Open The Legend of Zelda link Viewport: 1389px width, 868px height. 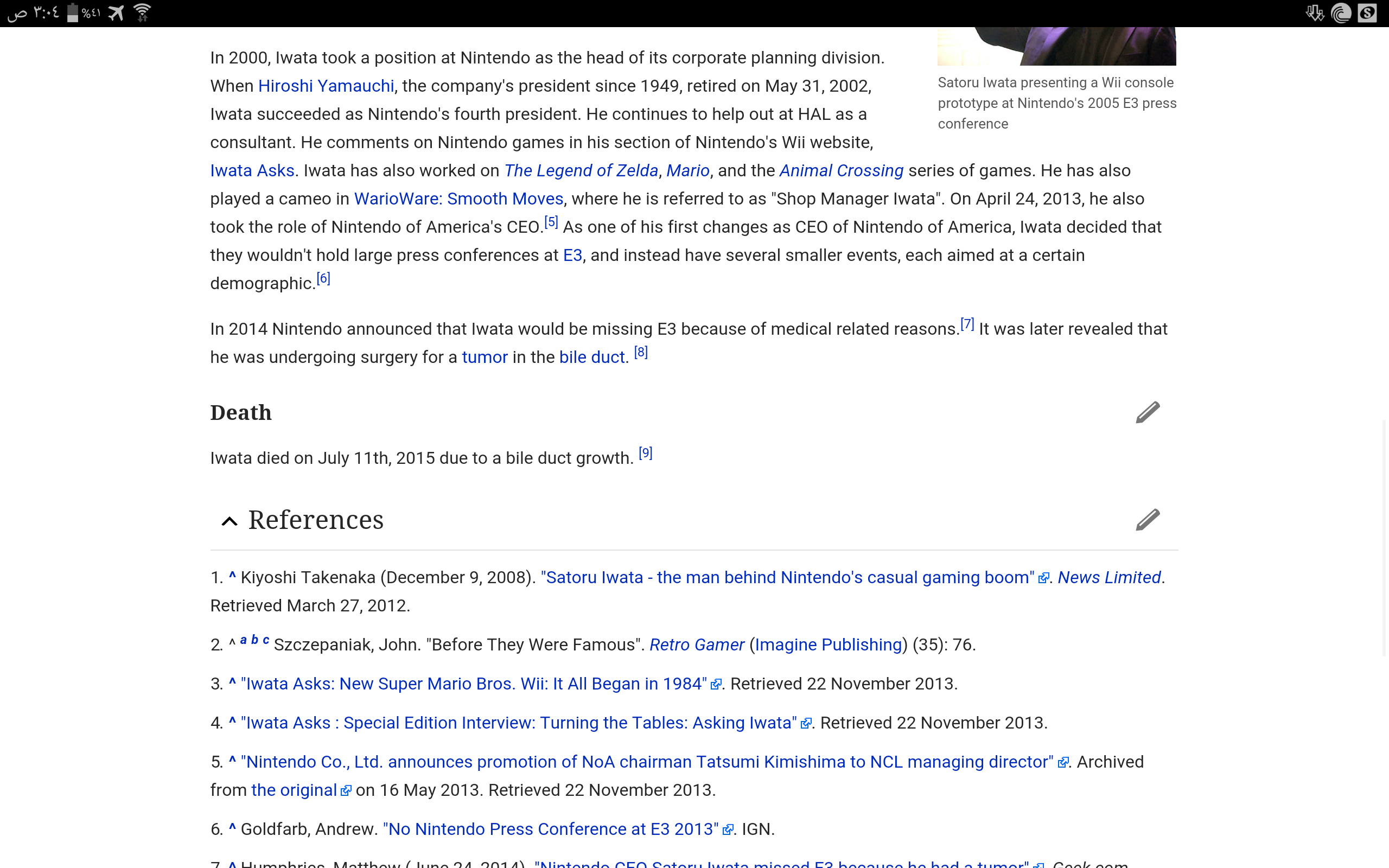click(581, 170)
